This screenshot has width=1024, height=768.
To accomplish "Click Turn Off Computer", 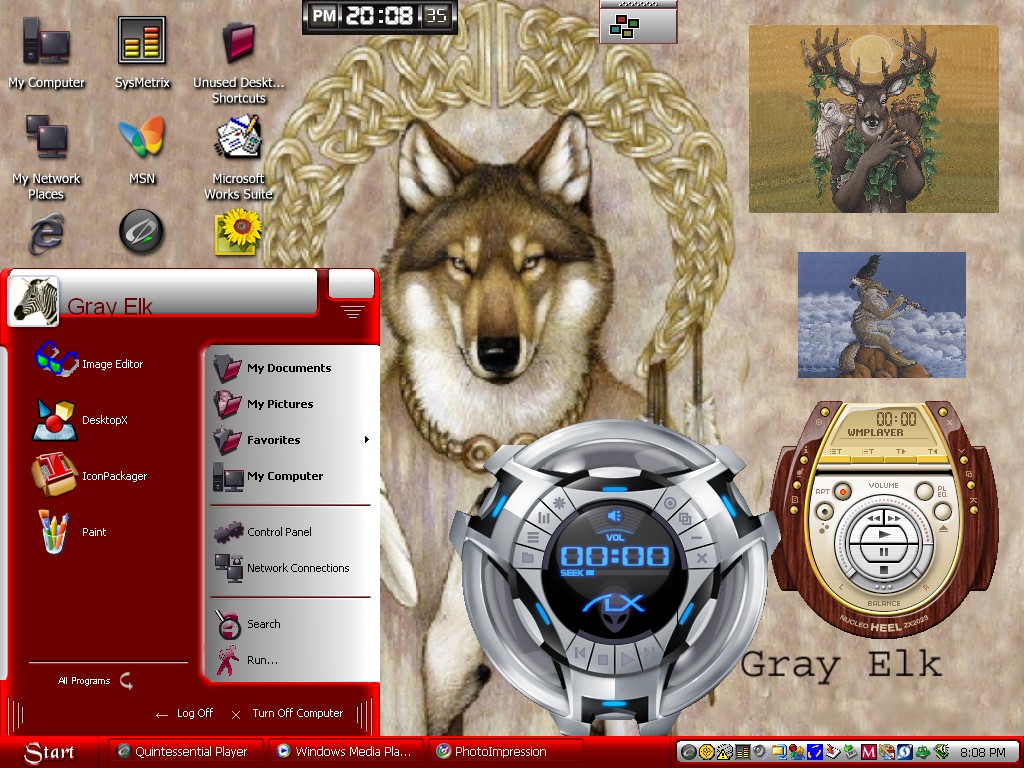I will coord(287,713).
